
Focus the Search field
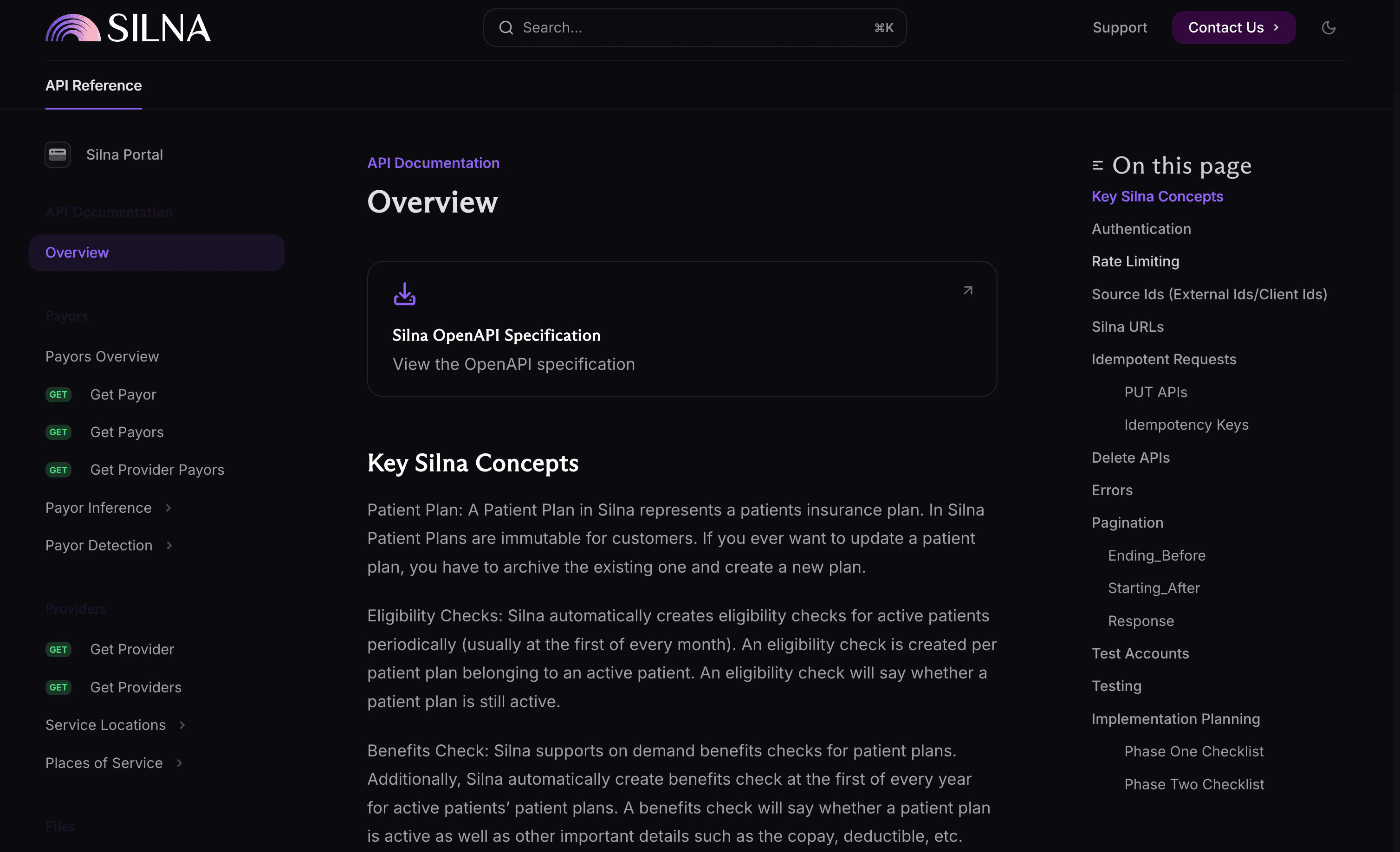695,27
